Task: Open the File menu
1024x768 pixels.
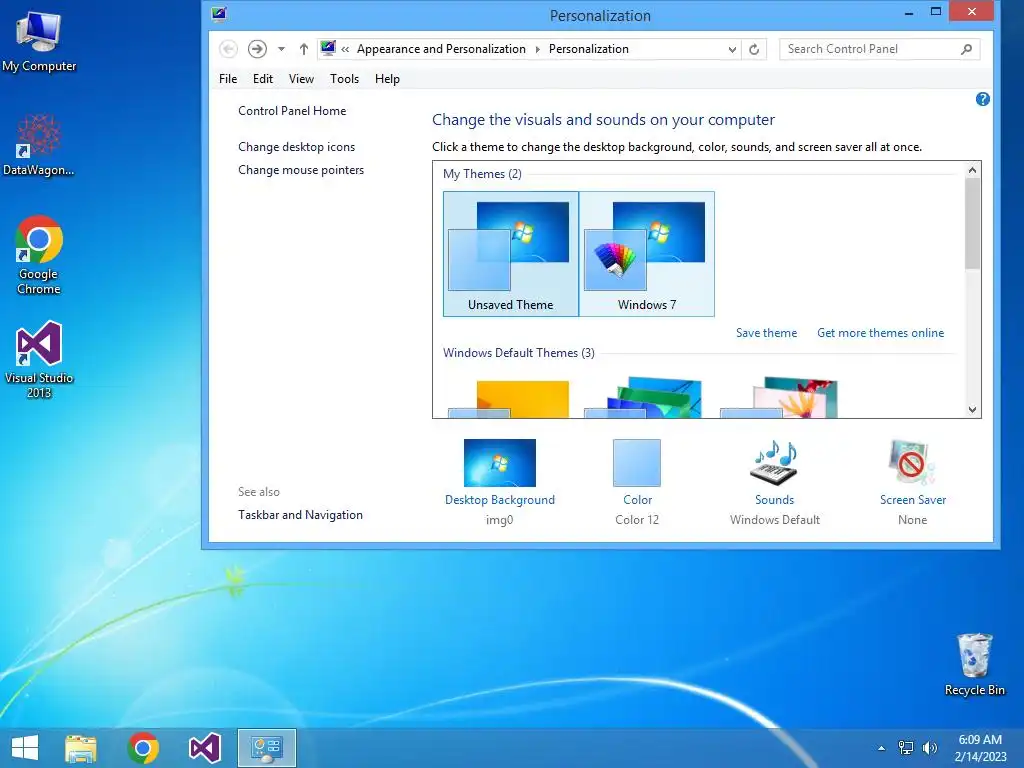Action: point(228,79)
